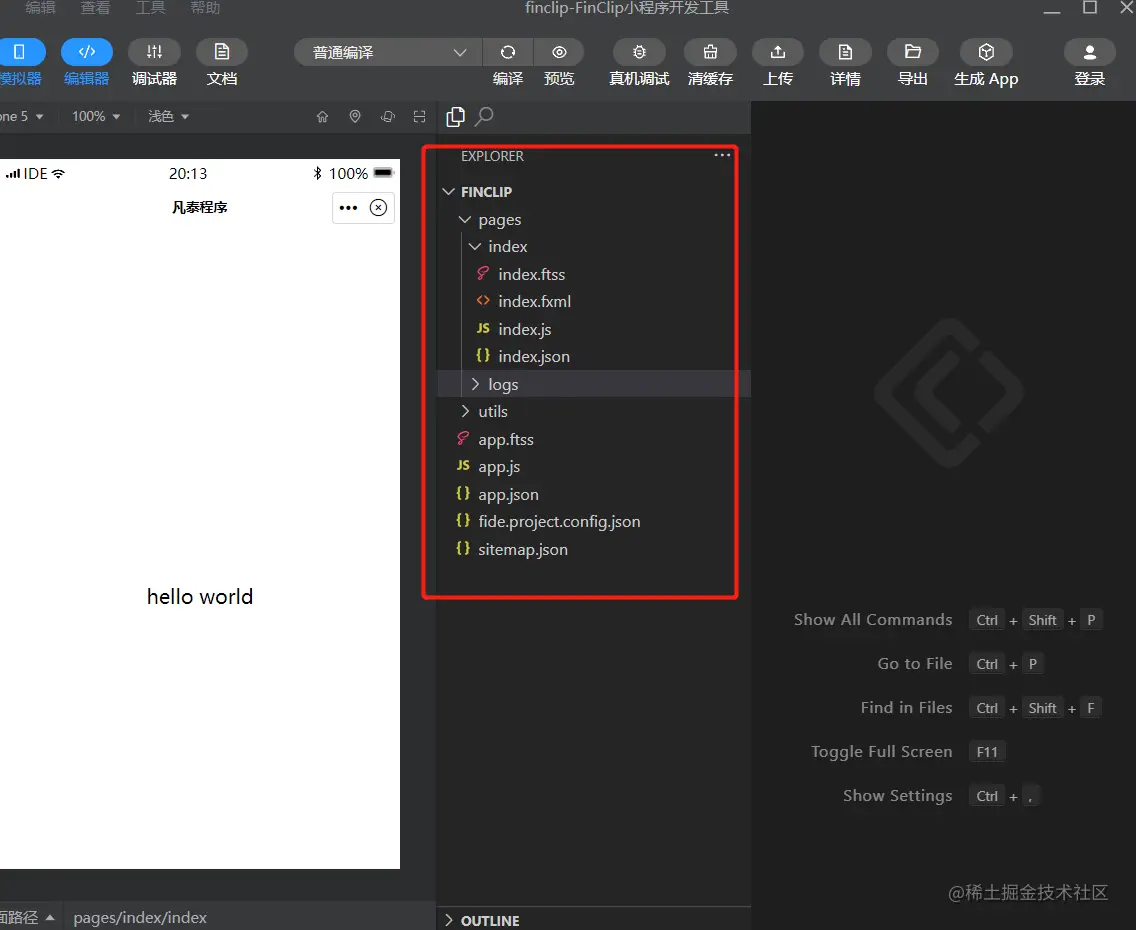This screenshot has width=1136, height=930.
Task: Click the 生成 App cube icon
Action: click(986, 52)
